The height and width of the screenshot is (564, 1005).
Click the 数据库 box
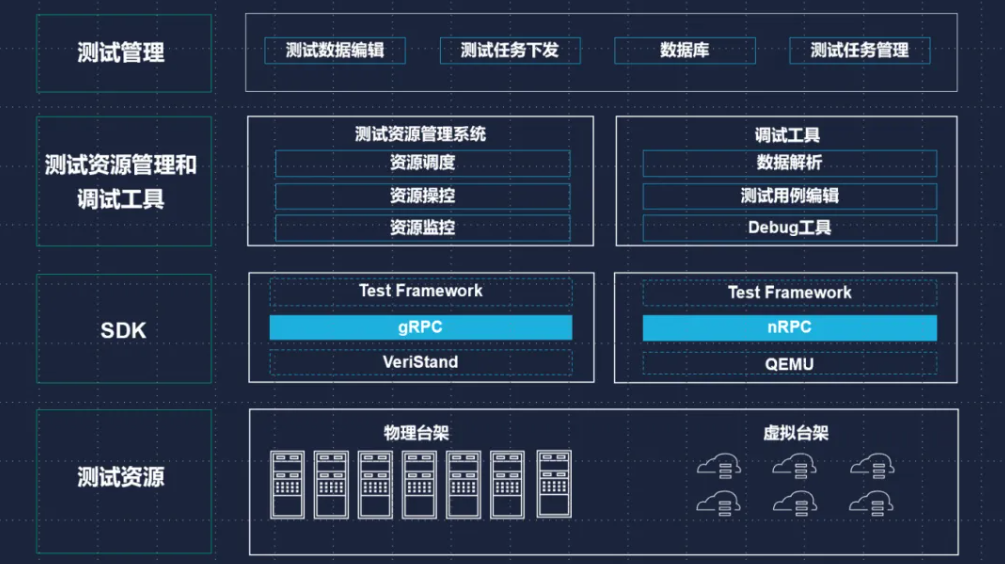[x=684, y=50]
